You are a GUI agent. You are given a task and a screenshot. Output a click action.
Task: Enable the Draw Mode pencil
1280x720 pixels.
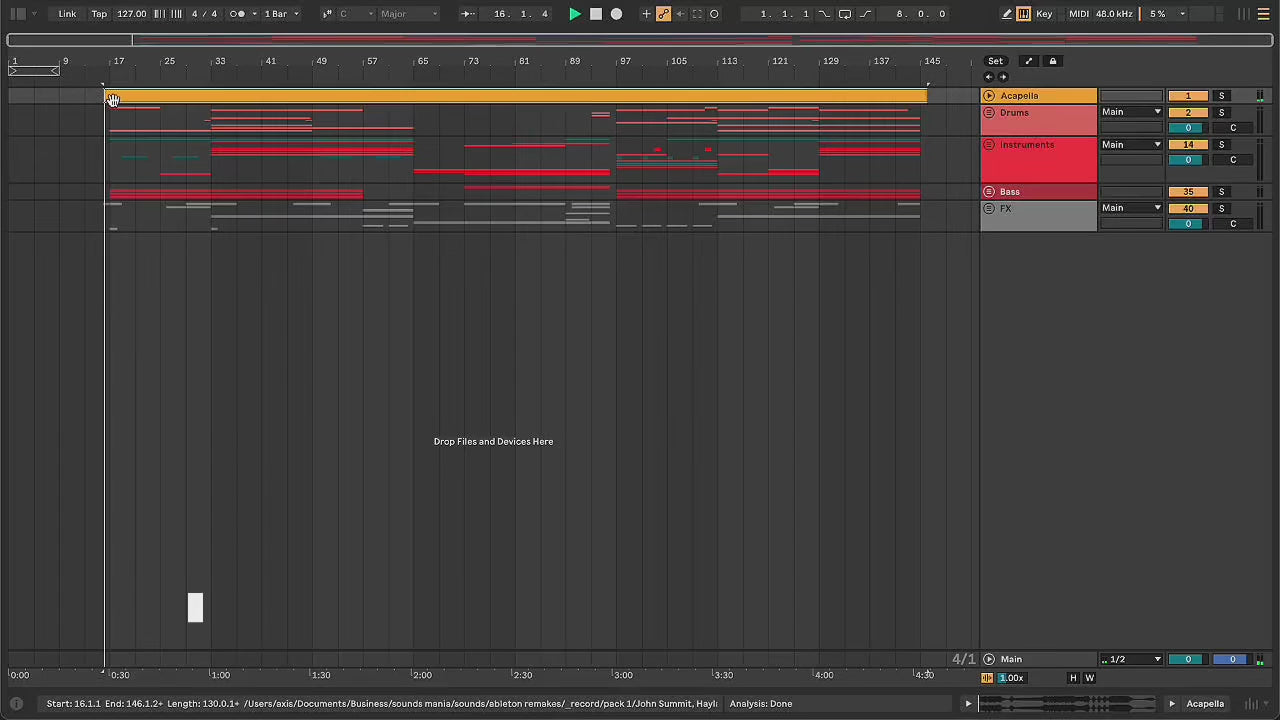click(x=1007, y=14)
